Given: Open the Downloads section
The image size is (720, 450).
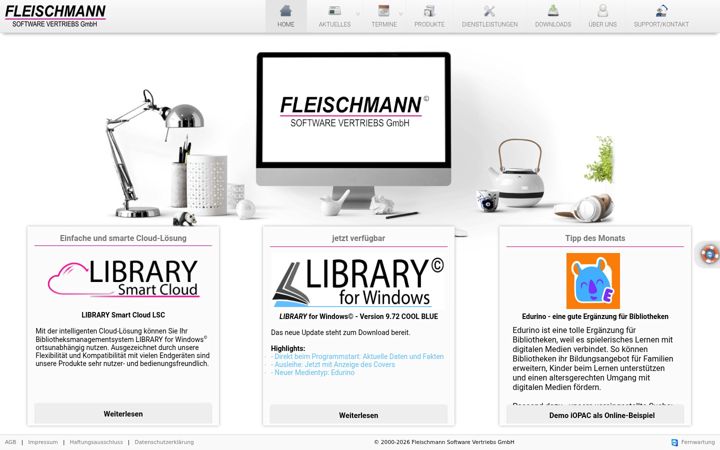Looking at the screenshot, I should pyautogui.click(x=553, y=16).
